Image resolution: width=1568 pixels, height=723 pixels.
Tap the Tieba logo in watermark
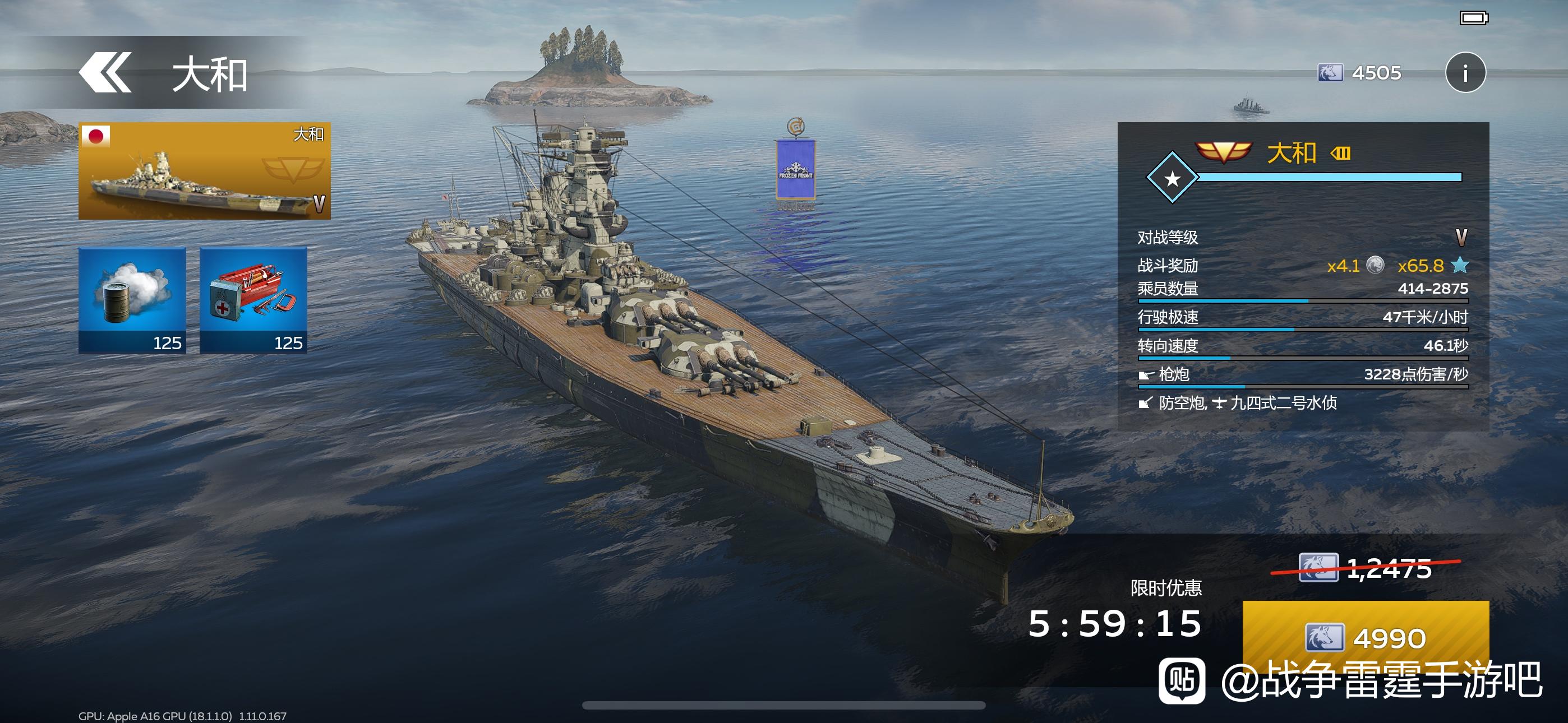pos(1182,680)
